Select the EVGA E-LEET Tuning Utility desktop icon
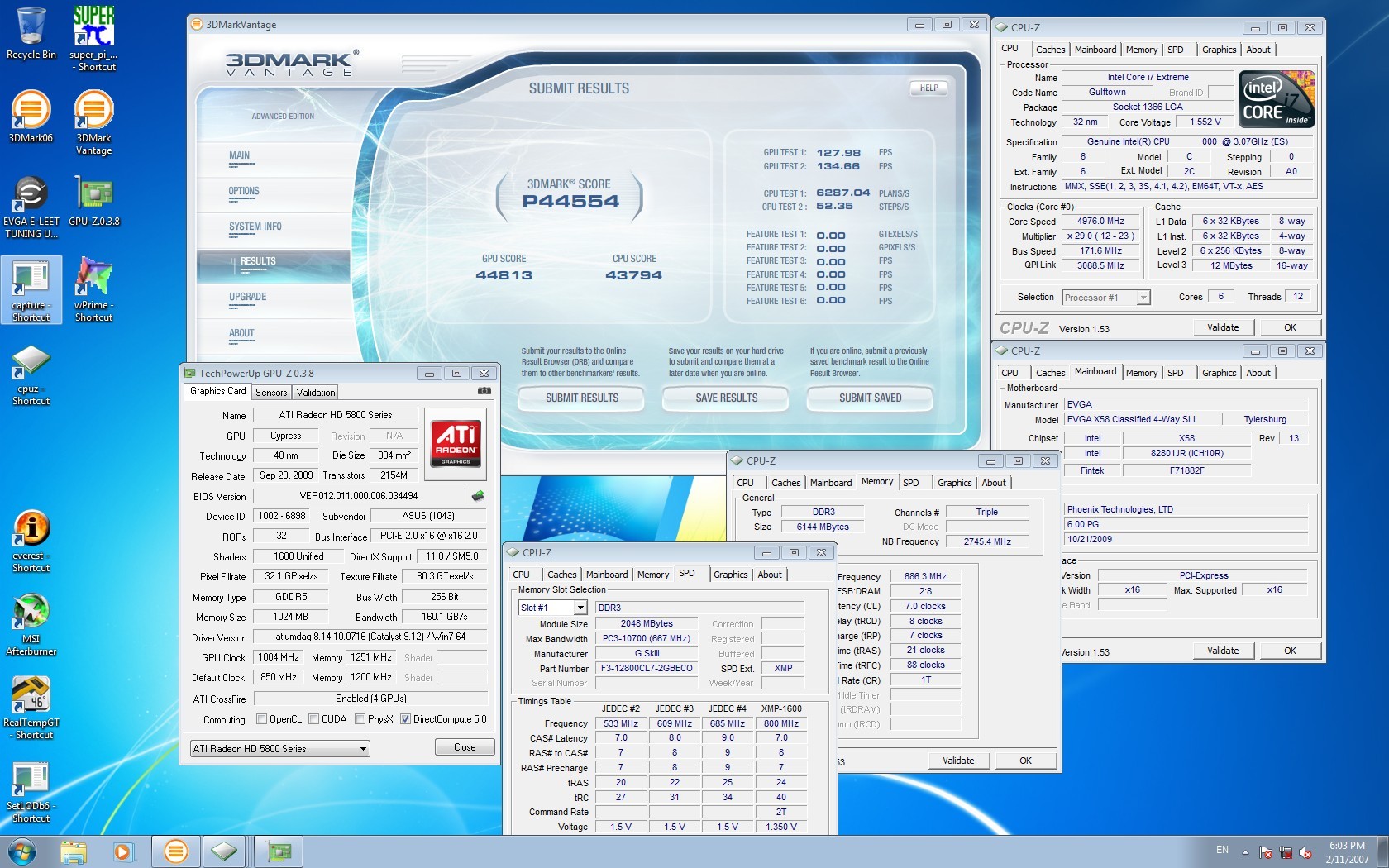The height and width of the screenshot is (868, 1389). pyautogui.click(x=31, y=207)
